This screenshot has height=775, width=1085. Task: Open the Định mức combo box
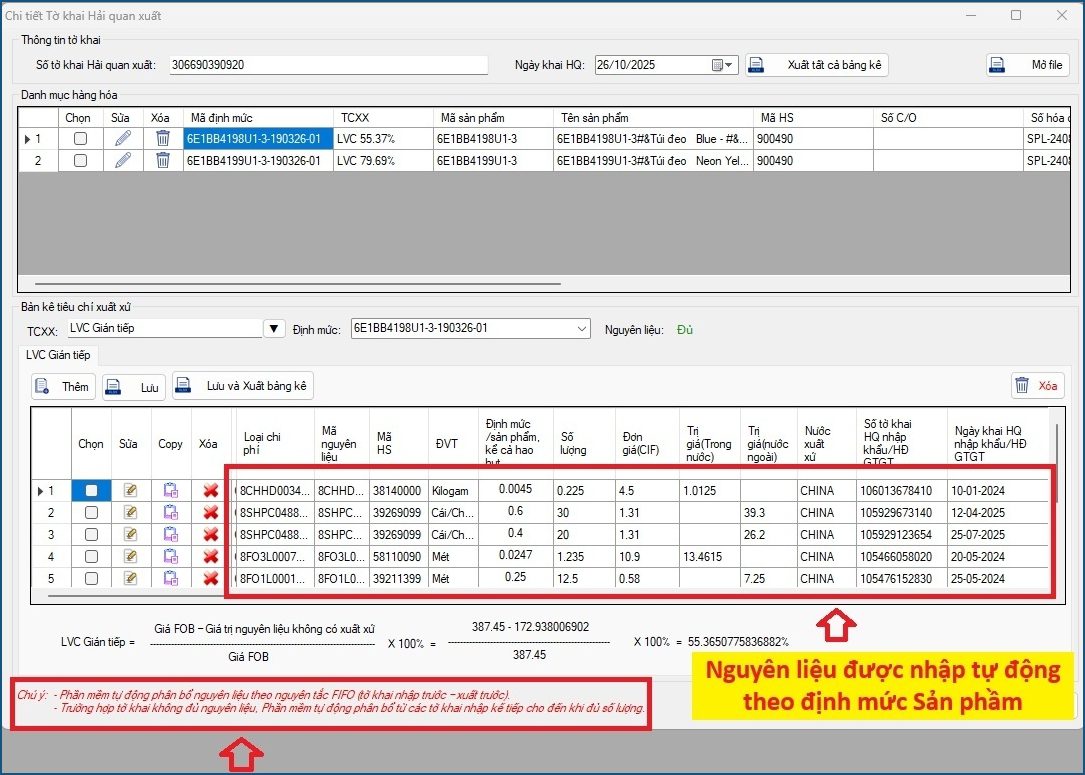583,329
